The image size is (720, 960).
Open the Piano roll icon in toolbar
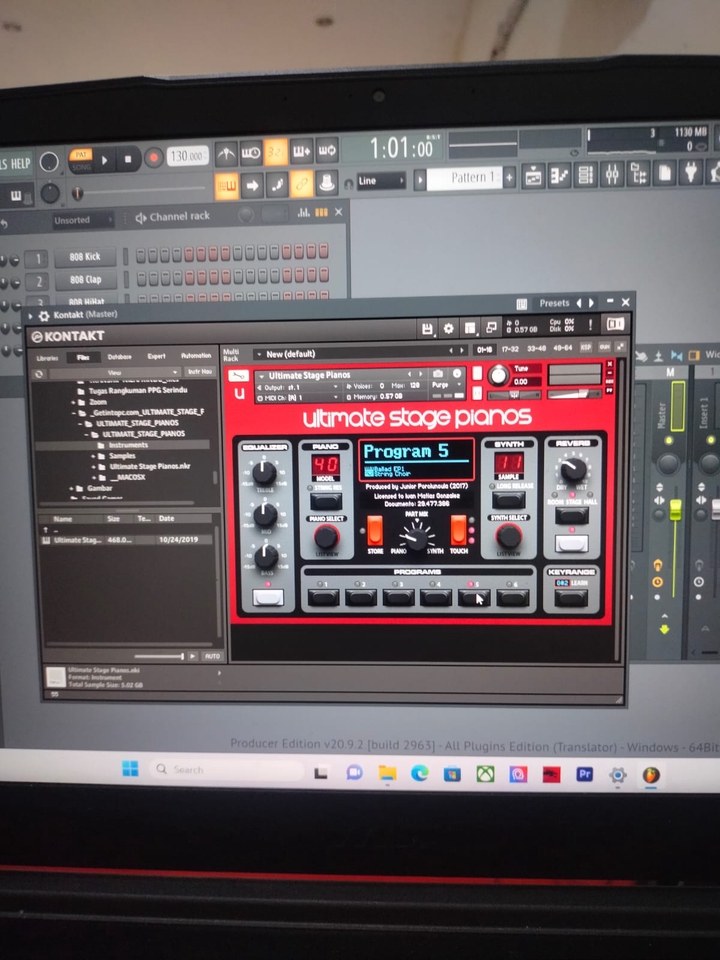click(x=560, y=176)
